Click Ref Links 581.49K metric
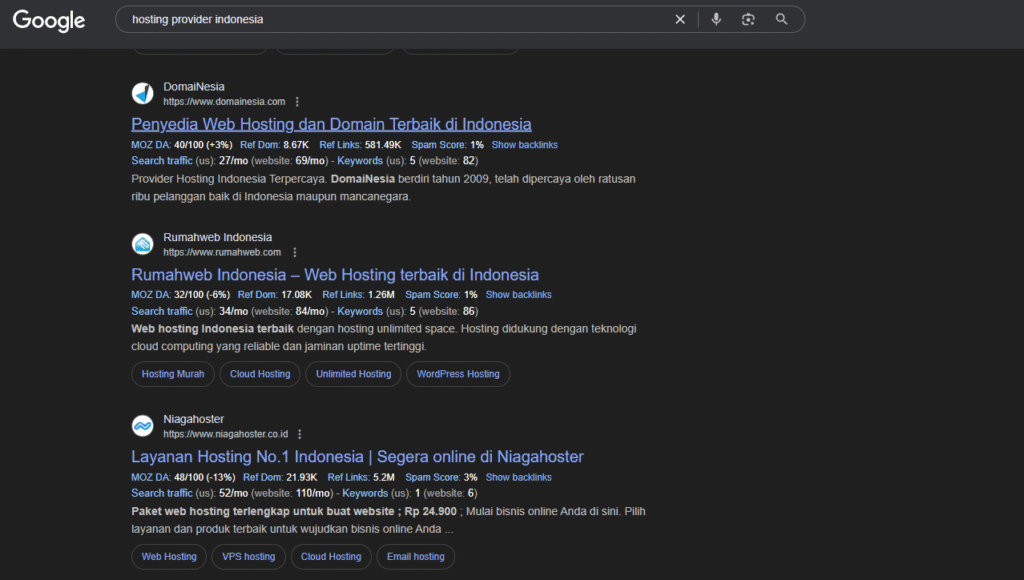1024x580 pixels. 360,145
